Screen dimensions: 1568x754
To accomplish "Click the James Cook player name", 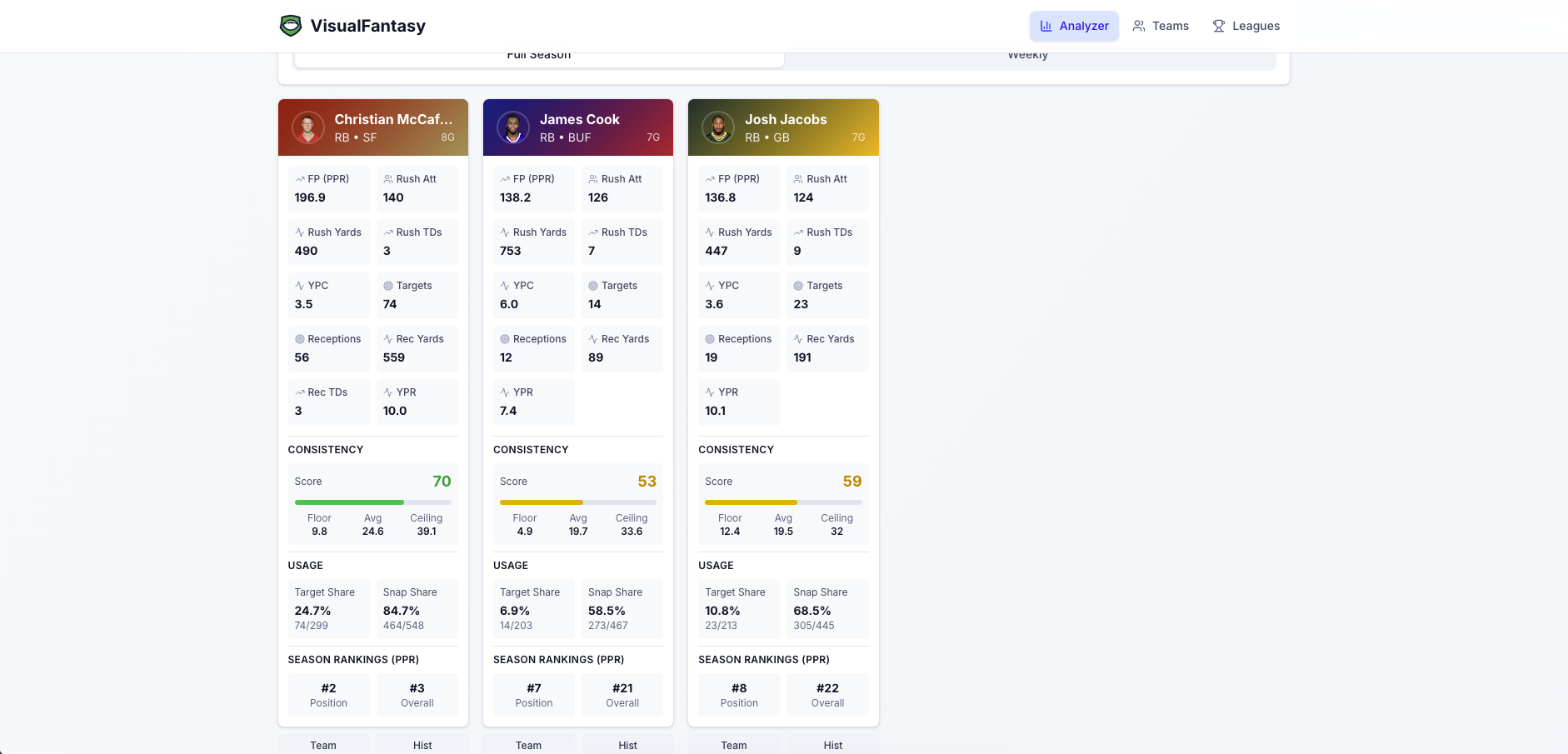I will (x=580, y=119).
